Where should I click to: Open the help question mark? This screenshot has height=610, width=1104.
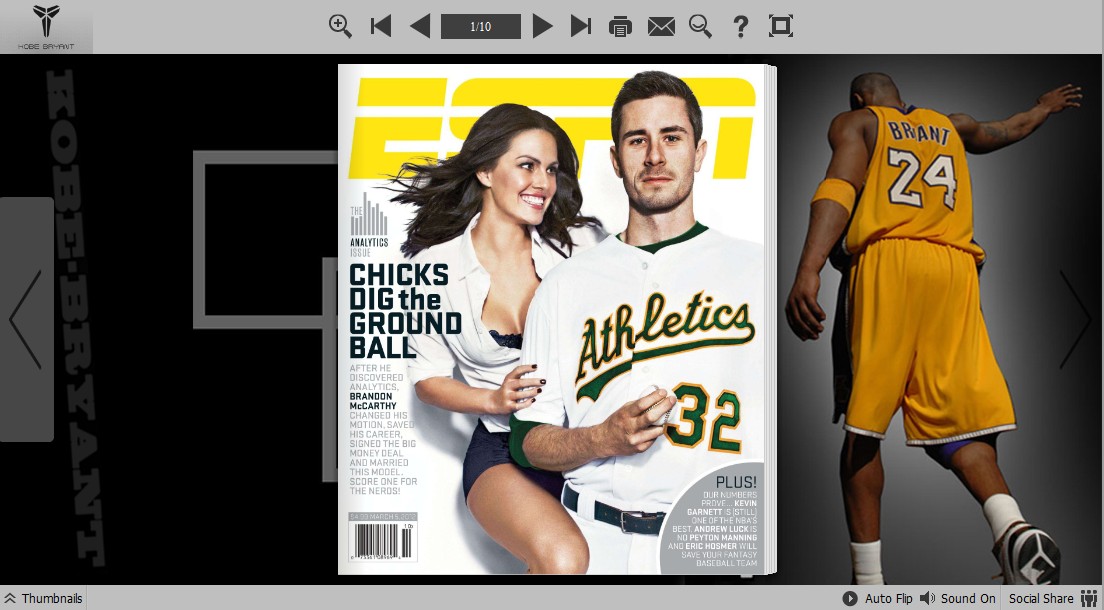click(x=741, y=27)
